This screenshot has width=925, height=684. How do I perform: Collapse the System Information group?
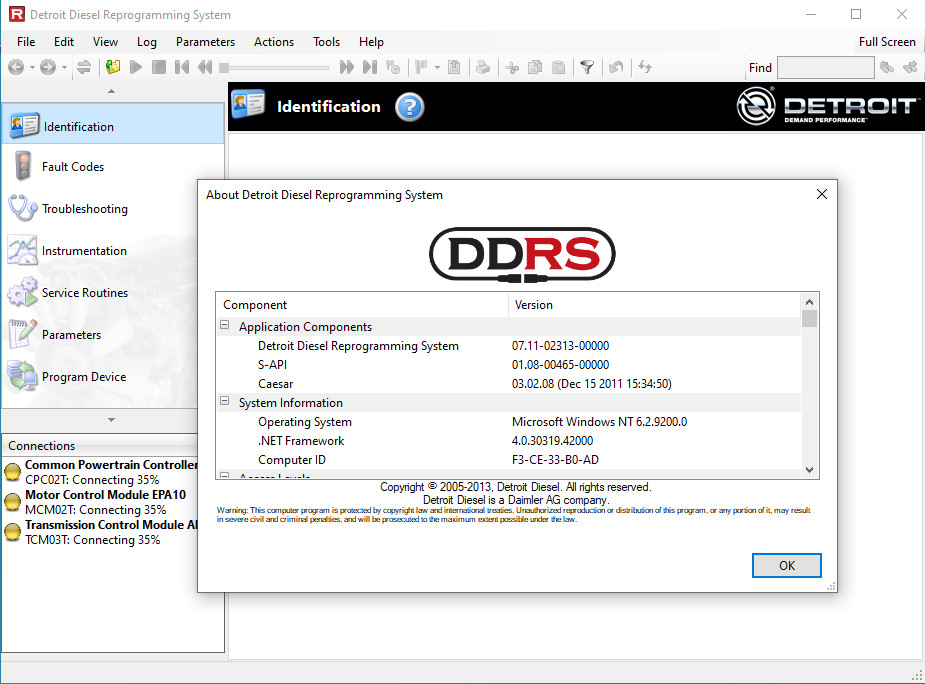click(x=224, y=403)
